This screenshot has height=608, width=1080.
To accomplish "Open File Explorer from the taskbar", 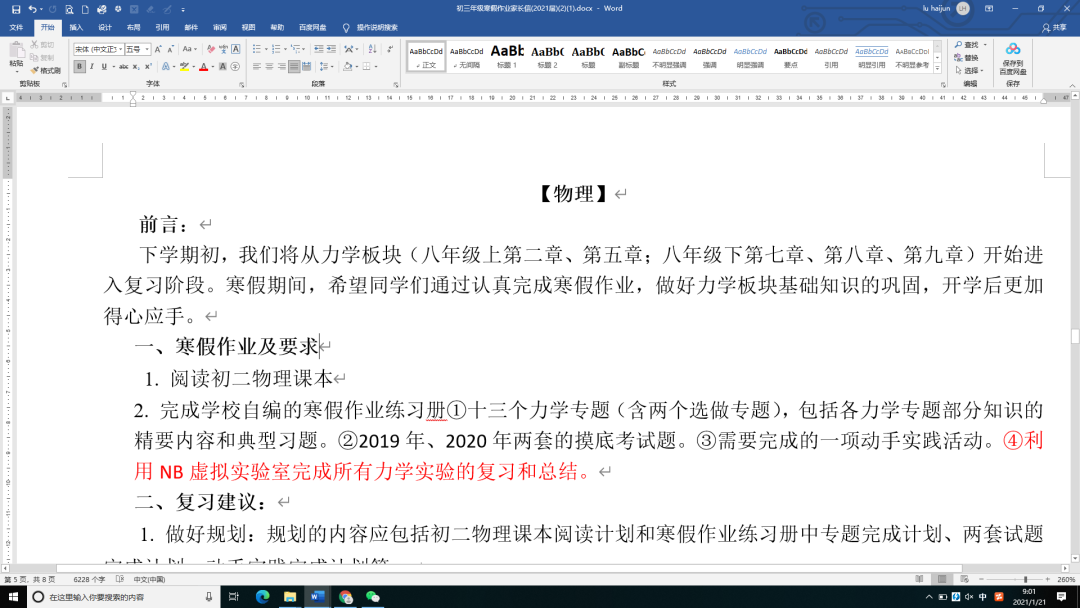I will [290, 597].
